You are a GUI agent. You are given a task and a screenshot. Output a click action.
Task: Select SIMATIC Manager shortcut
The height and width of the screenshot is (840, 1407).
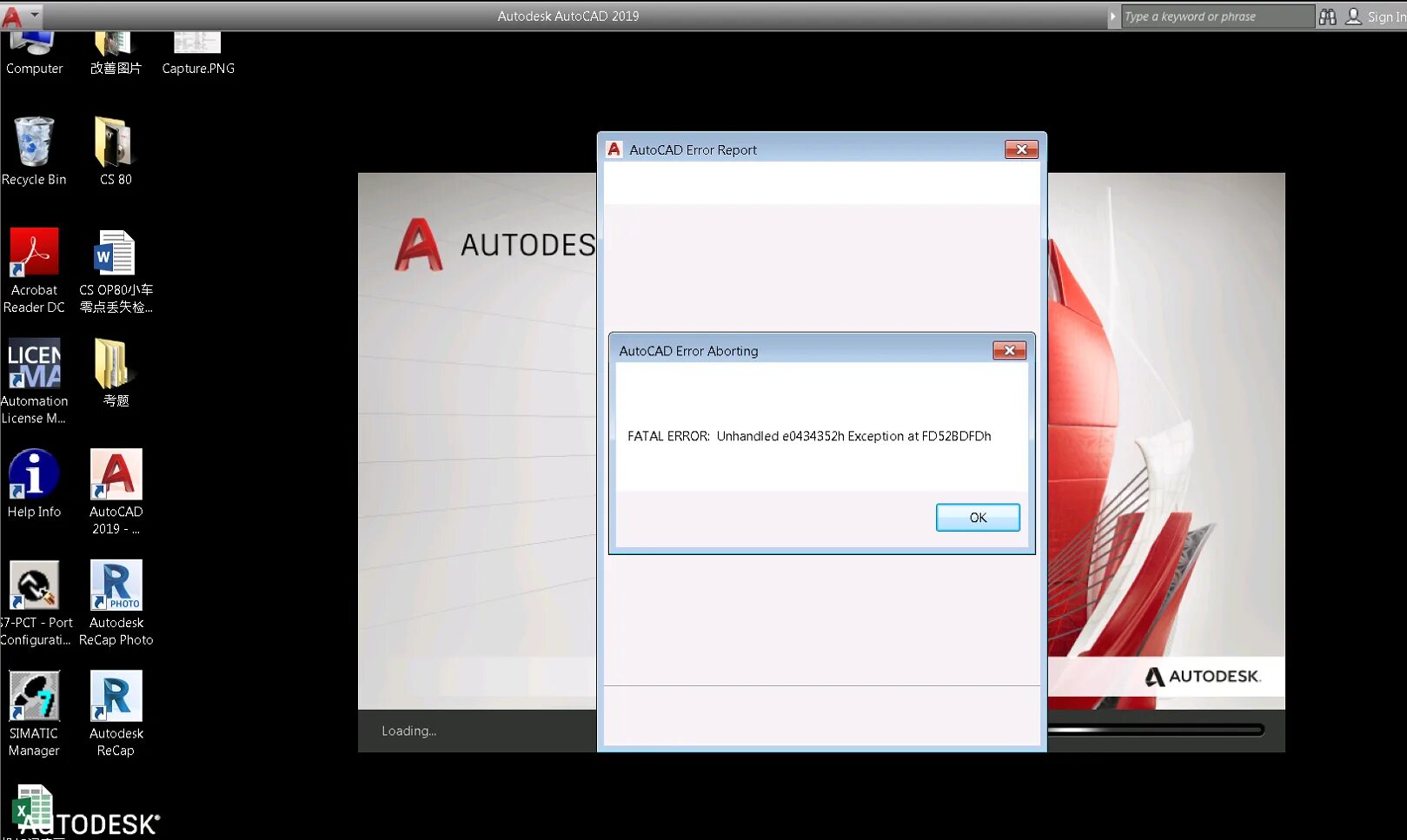(x=34, y=714)
